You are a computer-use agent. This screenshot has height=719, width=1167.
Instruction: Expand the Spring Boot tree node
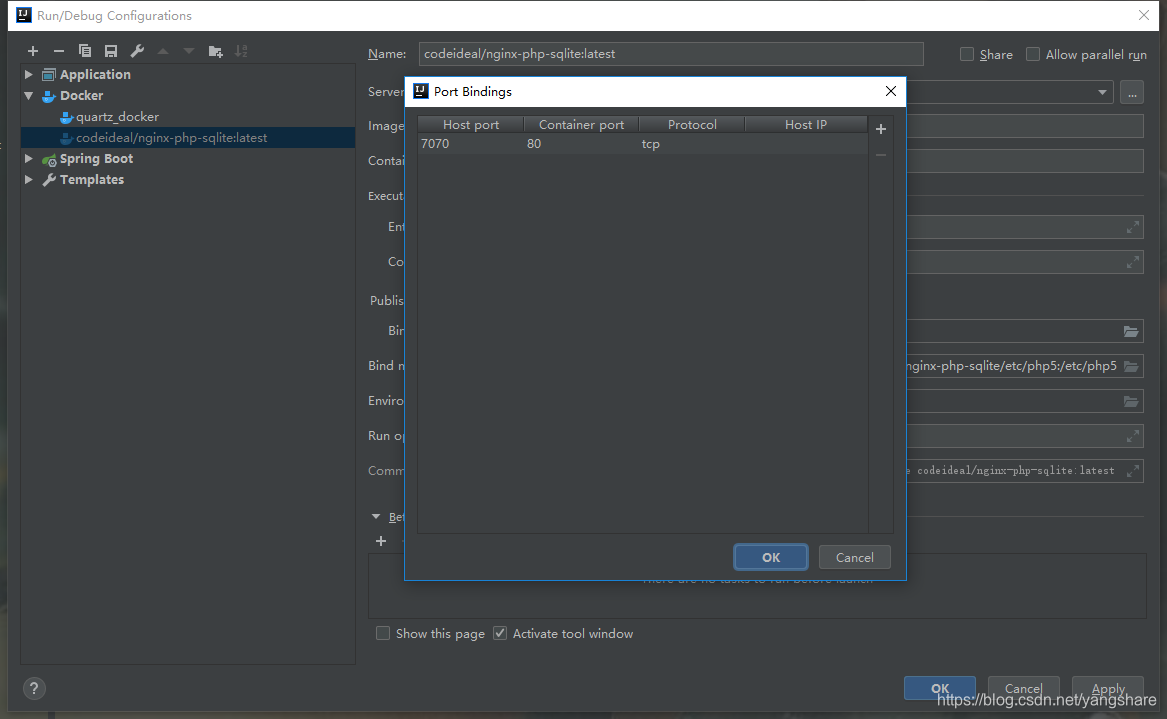coord(28,159)
